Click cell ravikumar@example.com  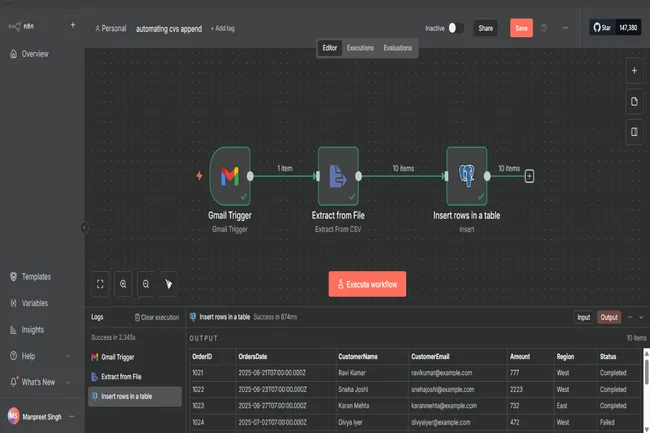(x=458, y=373)
